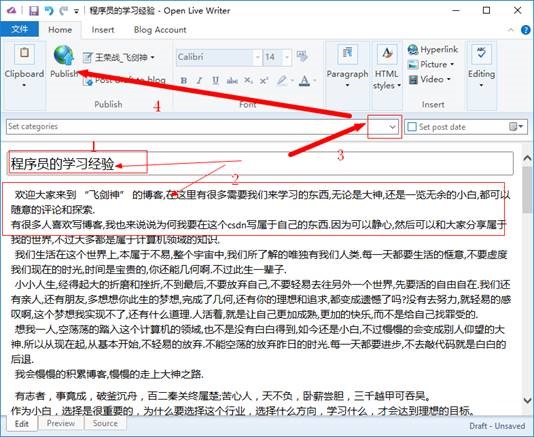Screen dimensions: 534x437
Task: Switch to the Preview view tab
Action: pyautogui.click(x=61, y=423)
